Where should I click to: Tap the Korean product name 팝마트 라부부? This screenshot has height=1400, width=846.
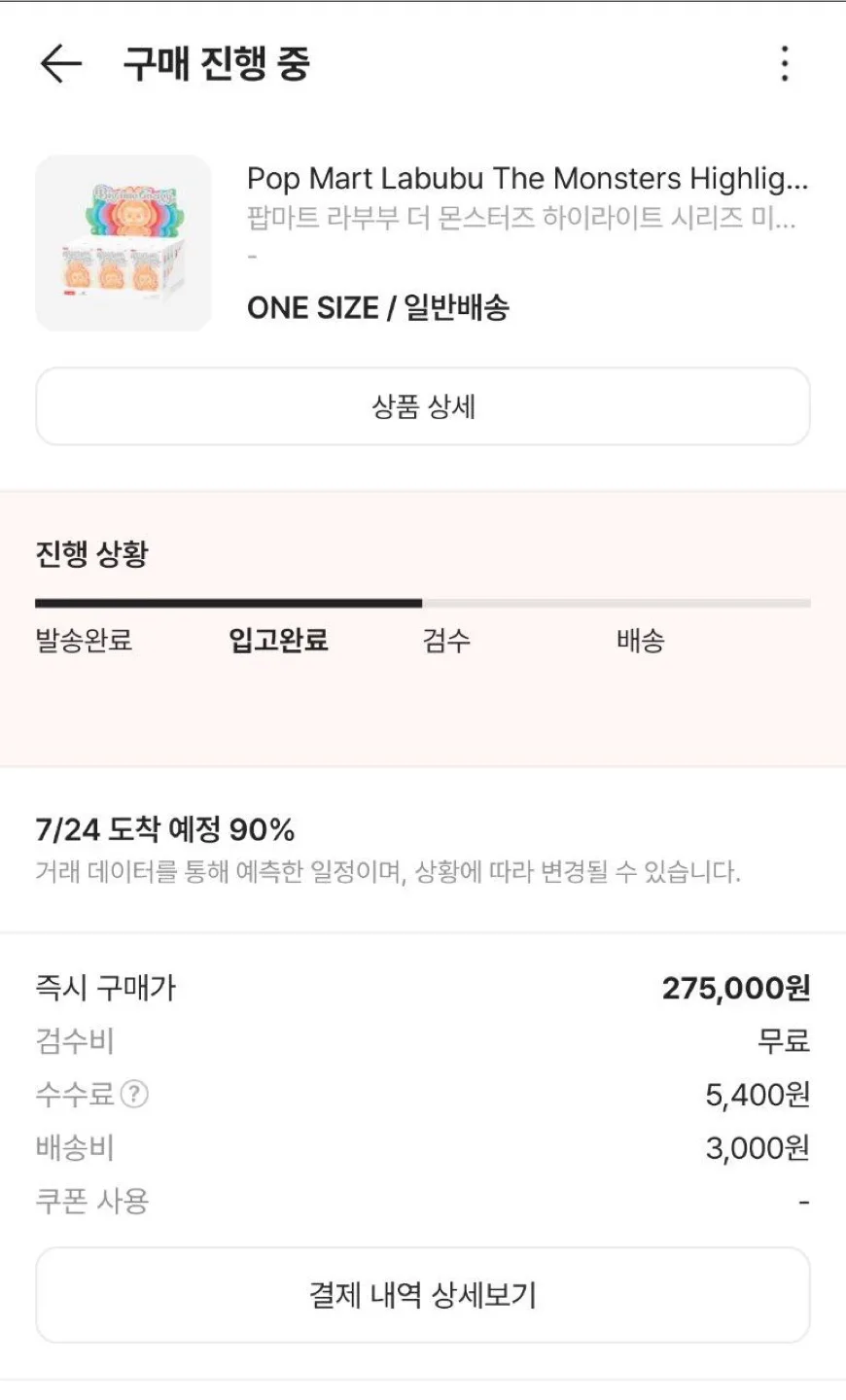click(521, 218)
